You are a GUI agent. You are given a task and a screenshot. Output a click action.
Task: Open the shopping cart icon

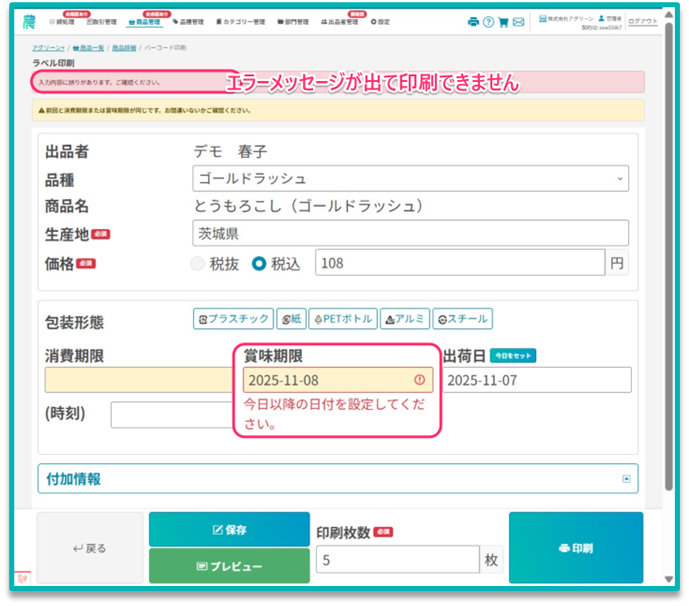click(503, 21)
